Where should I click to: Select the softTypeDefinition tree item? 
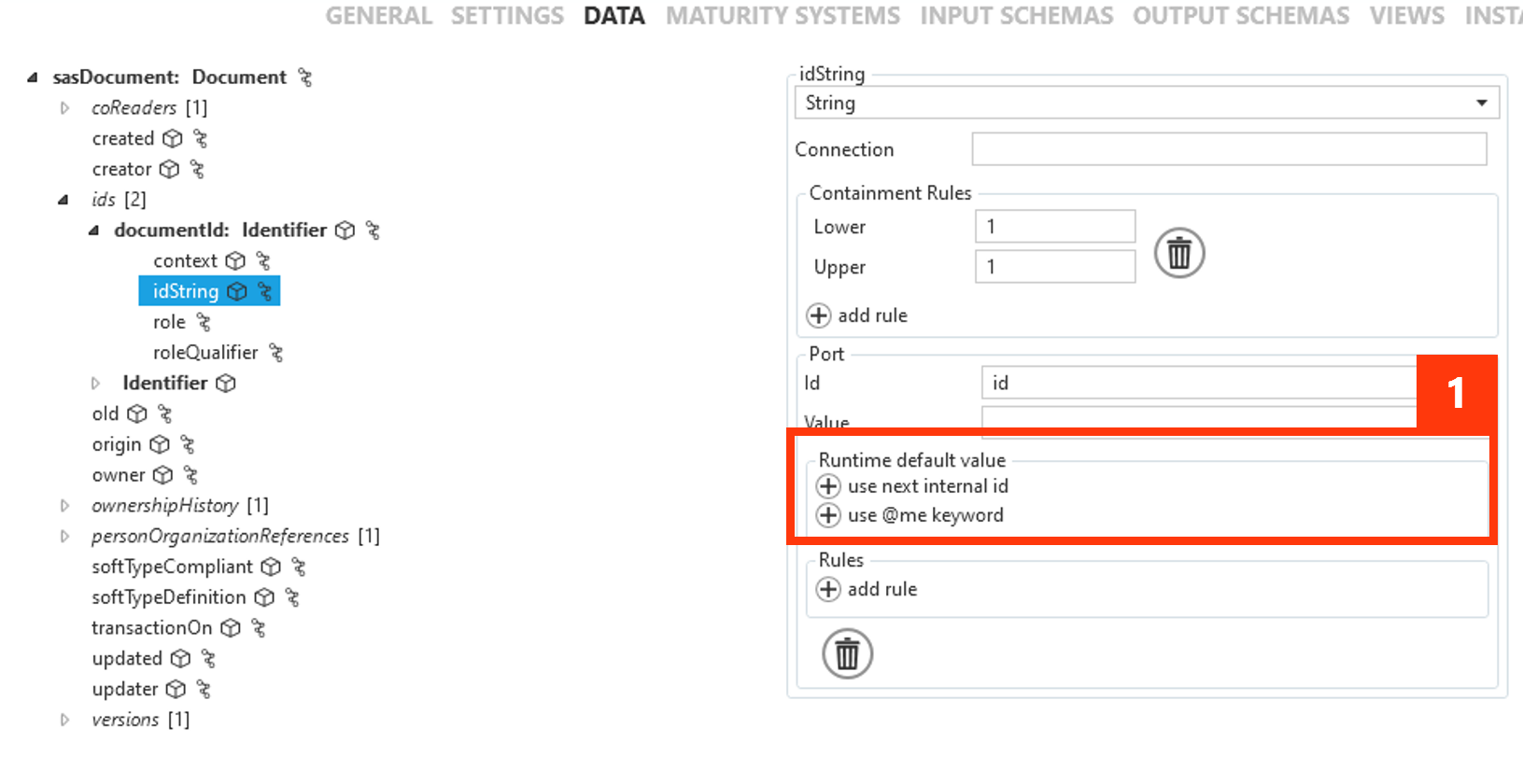click(169, 597)
